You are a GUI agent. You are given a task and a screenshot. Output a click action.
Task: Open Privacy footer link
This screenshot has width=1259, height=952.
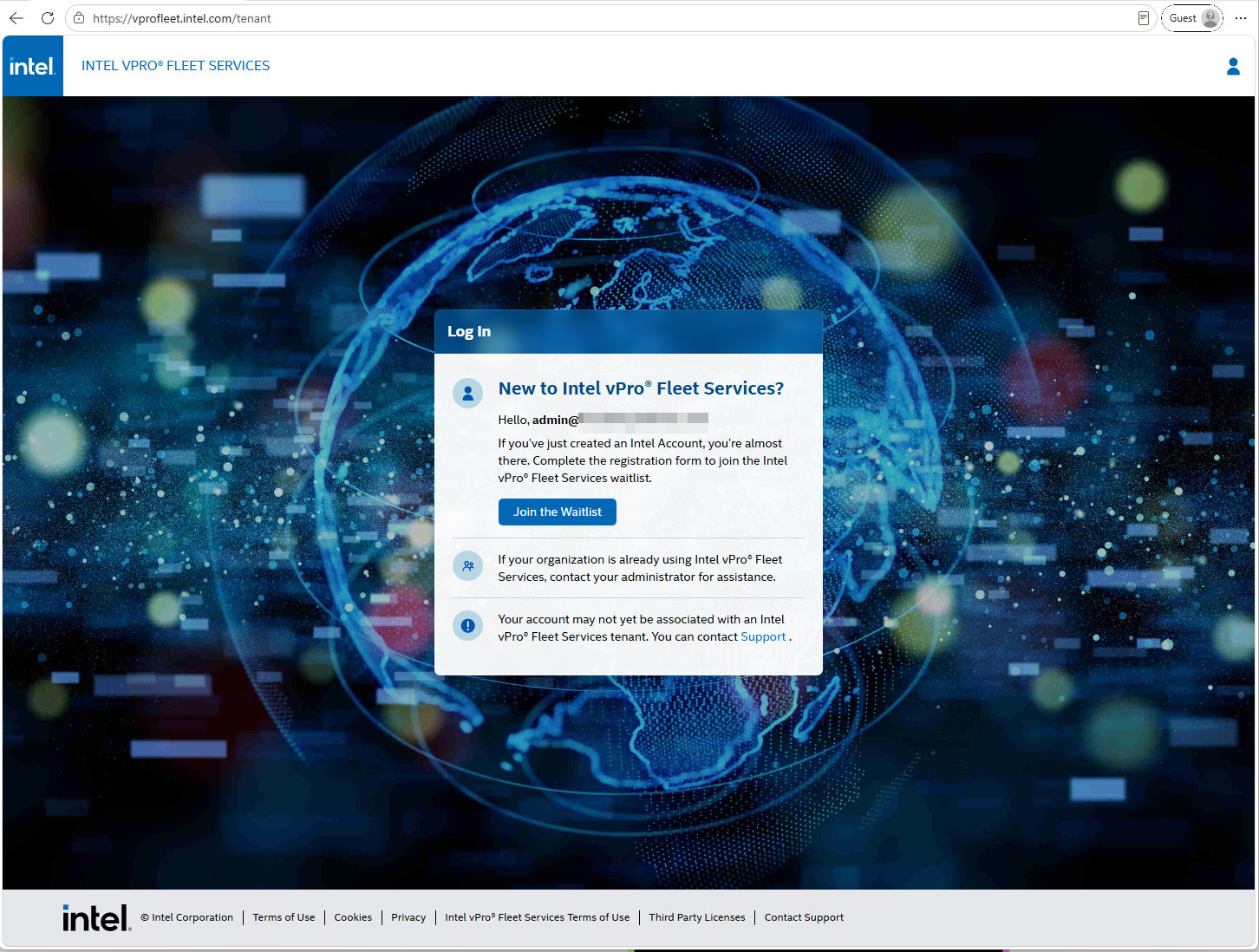click(408, 917)
